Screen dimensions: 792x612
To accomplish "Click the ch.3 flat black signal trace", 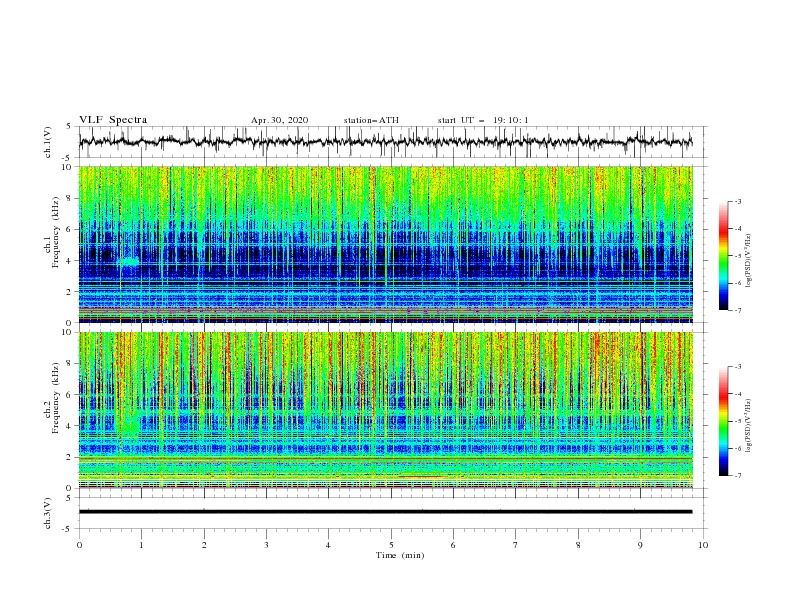I will [x=385, y=512].
